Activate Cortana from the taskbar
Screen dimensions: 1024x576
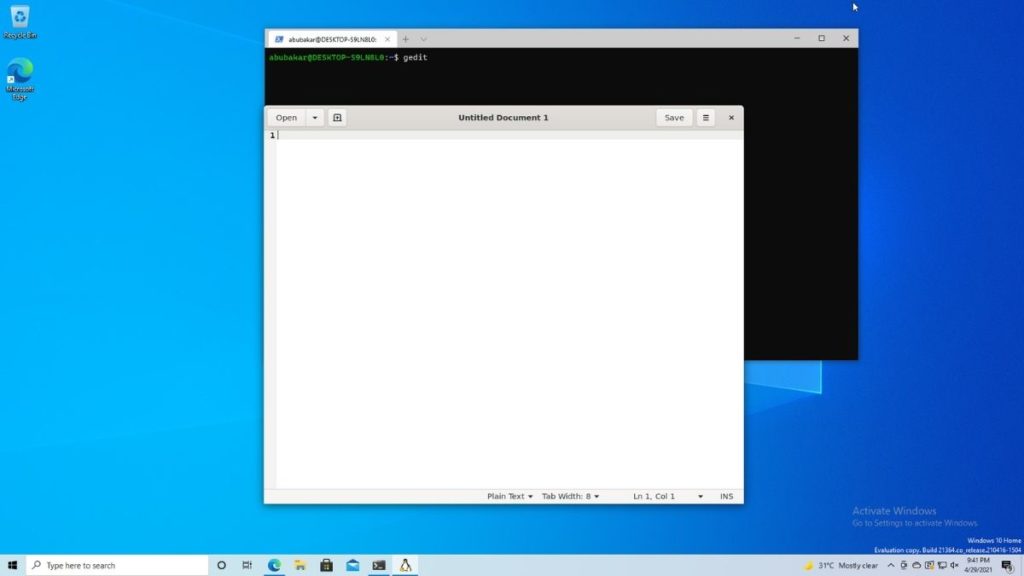point(220,565)
